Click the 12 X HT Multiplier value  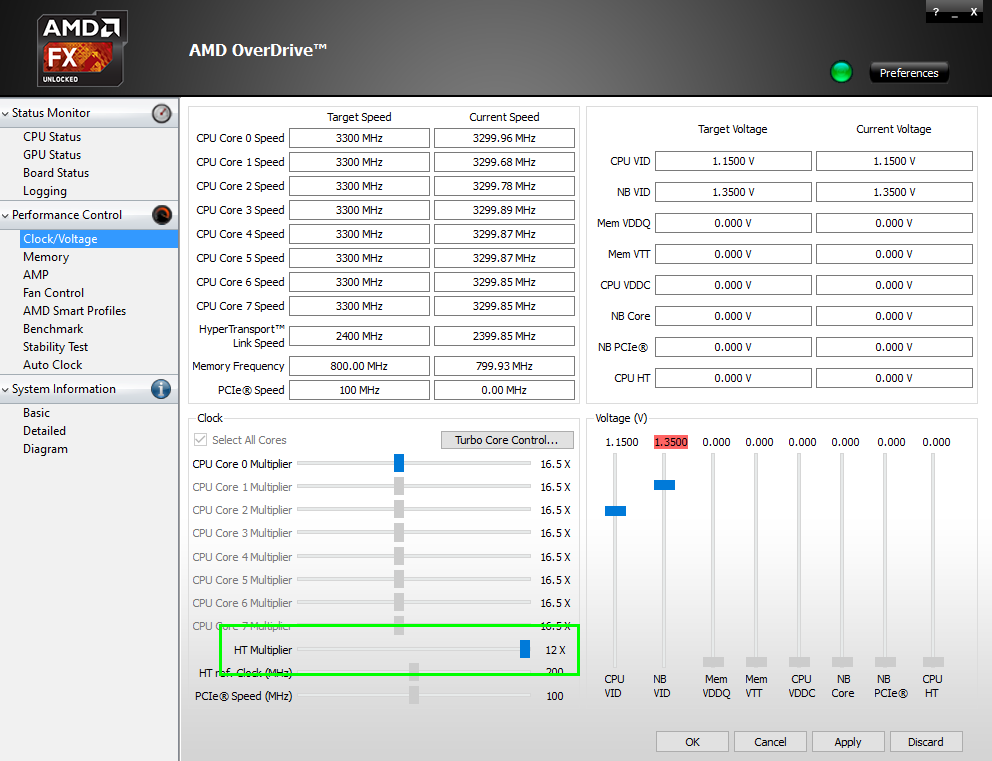click(555, 650)
